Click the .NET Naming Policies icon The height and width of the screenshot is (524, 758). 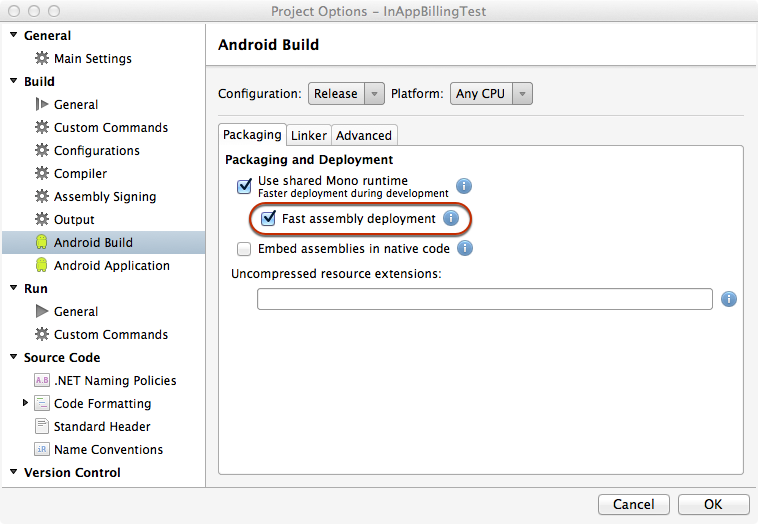coord(41,380)
